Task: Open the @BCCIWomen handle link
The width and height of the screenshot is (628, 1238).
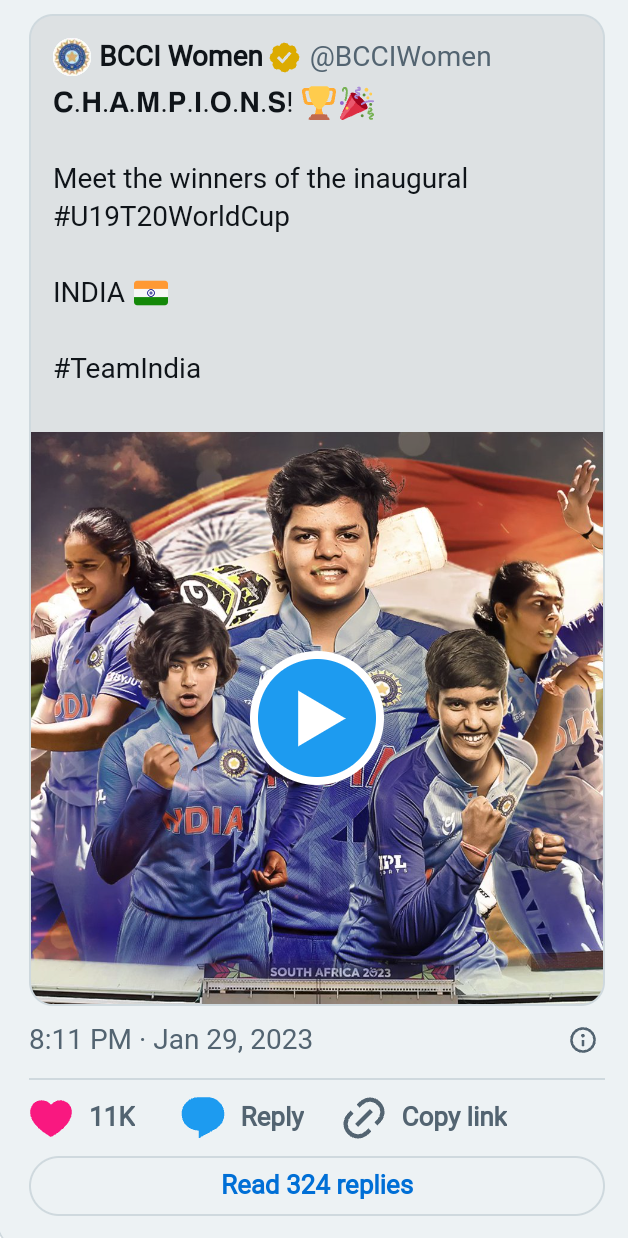Action: pyautogui.click(x=400, y=58)
